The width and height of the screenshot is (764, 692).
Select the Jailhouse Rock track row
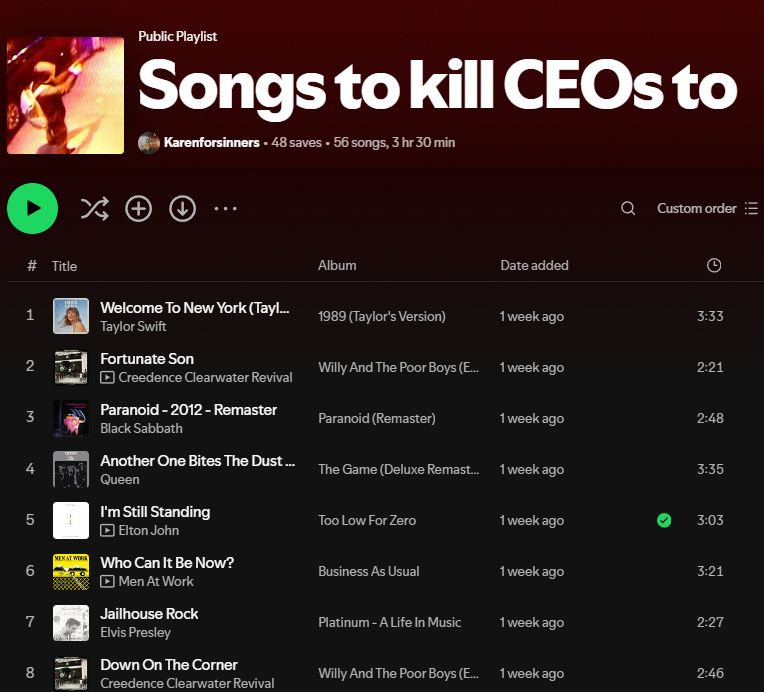click(400, 622)
